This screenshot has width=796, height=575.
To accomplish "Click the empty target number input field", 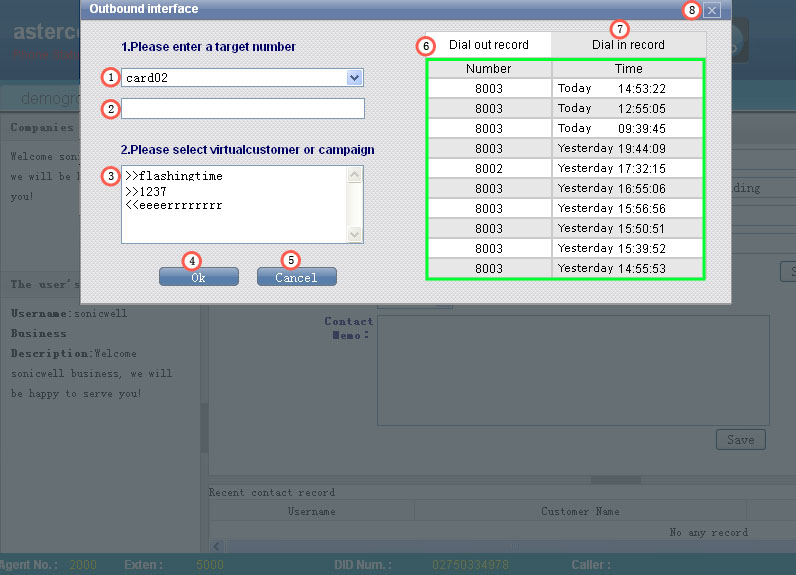I will pyautogui.click(x=243, y=108).
